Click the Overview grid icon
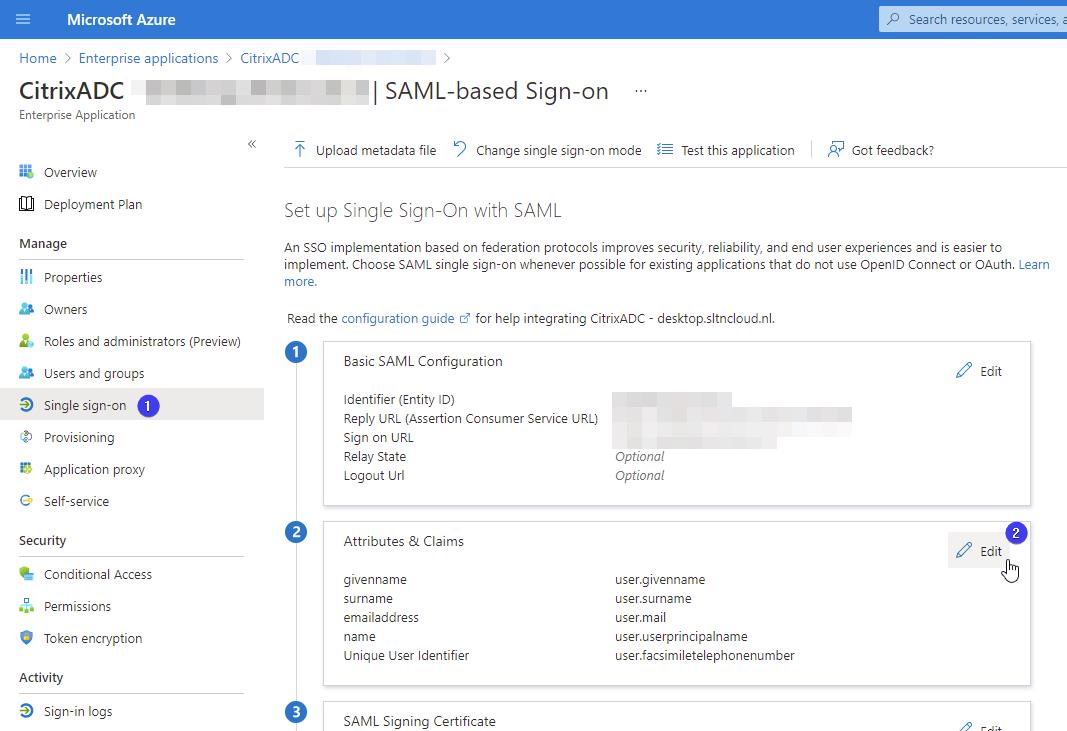Viewport: 1067px width, 731px height. coord(26,172)
